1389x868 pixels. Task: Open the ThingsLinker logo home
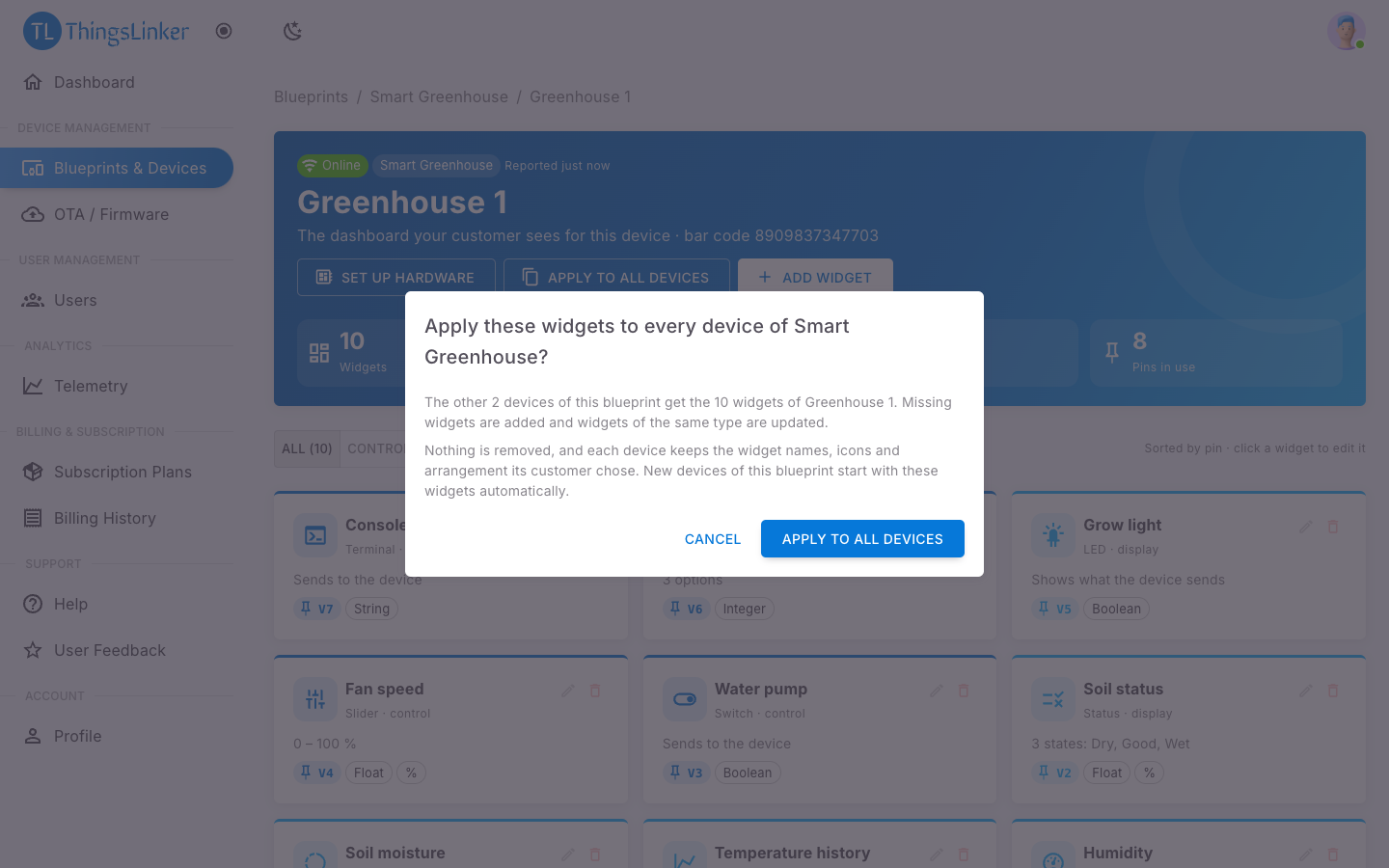pyautogui.click(x=106, y=32)
